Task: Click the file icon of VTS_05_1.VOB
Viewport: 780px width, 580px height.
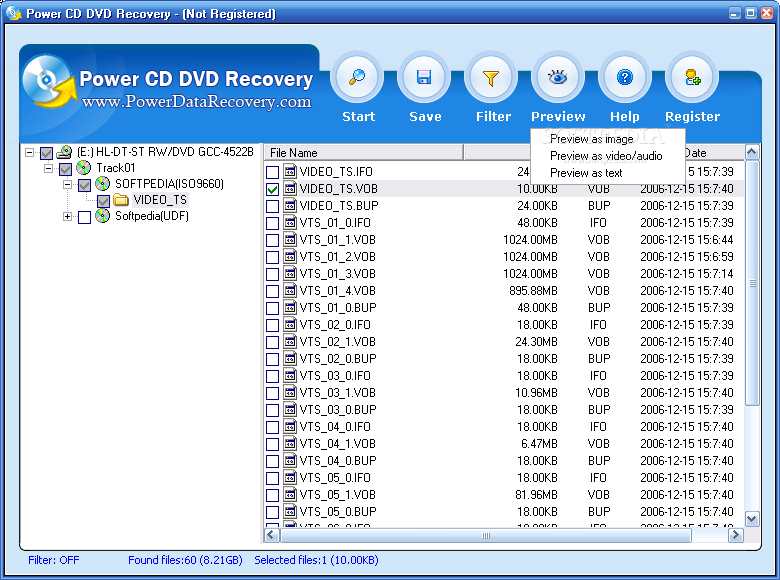Action: (290, 494)
